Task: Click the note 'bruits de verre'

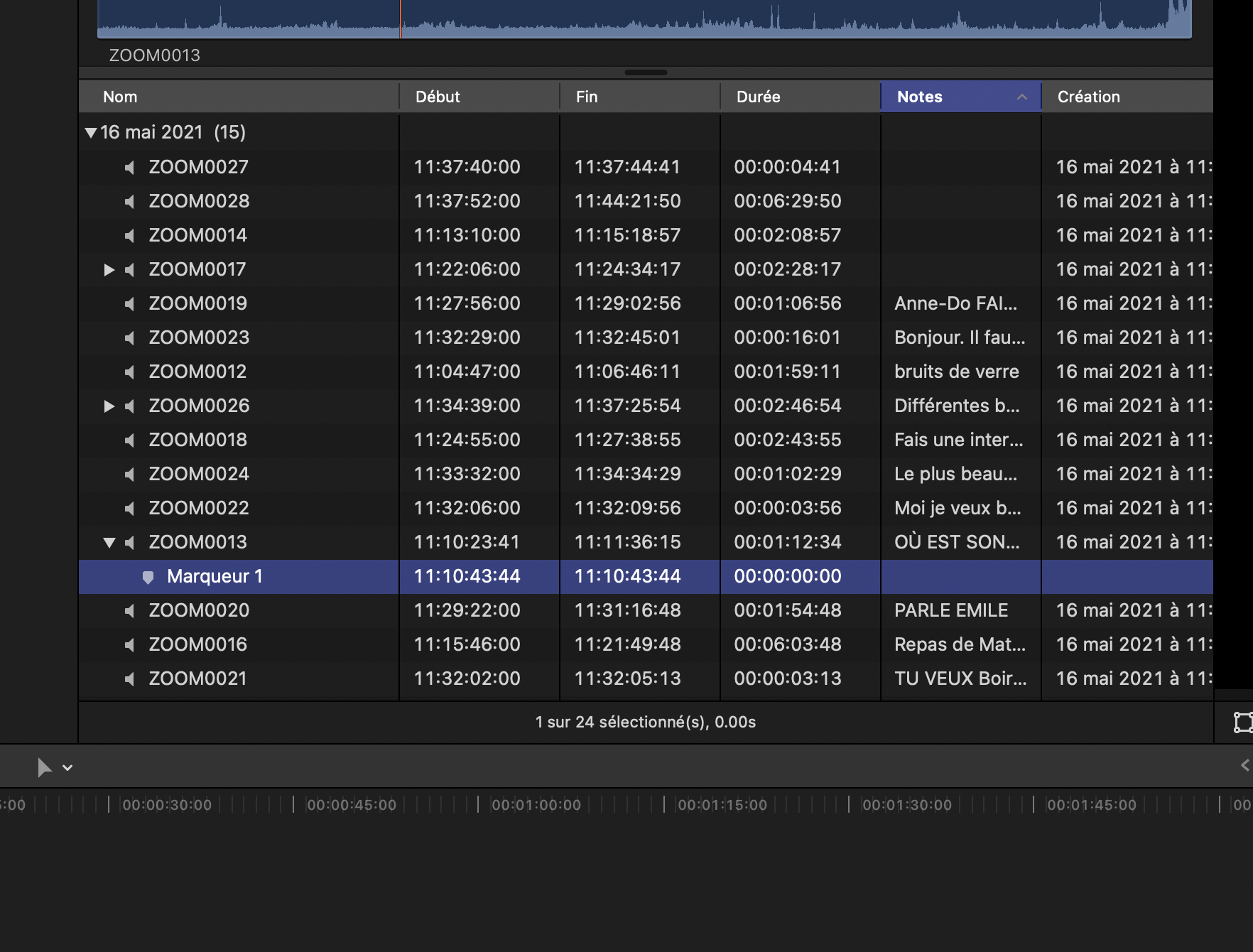Action: (957, 372)
